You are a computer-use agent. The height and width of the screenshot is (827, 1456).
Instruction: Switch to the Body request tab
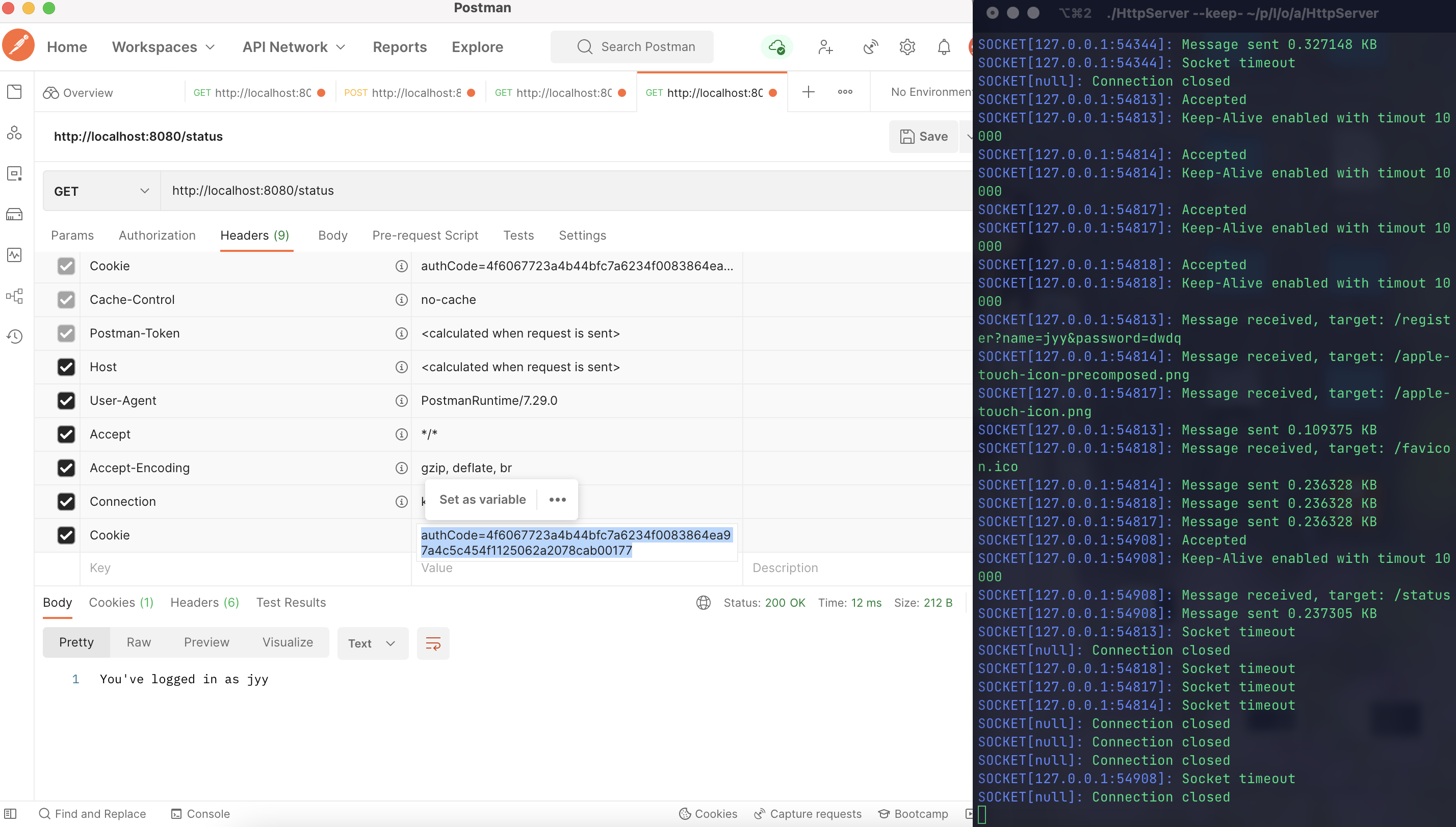tap(332, 235)
